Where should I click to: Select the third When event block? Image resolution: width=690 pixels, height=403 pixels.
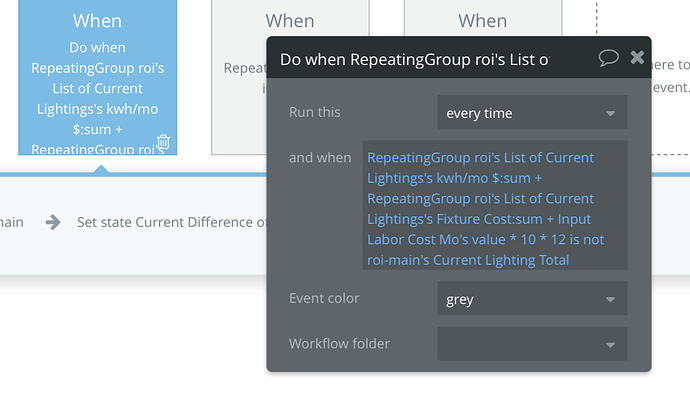point(482,20)
